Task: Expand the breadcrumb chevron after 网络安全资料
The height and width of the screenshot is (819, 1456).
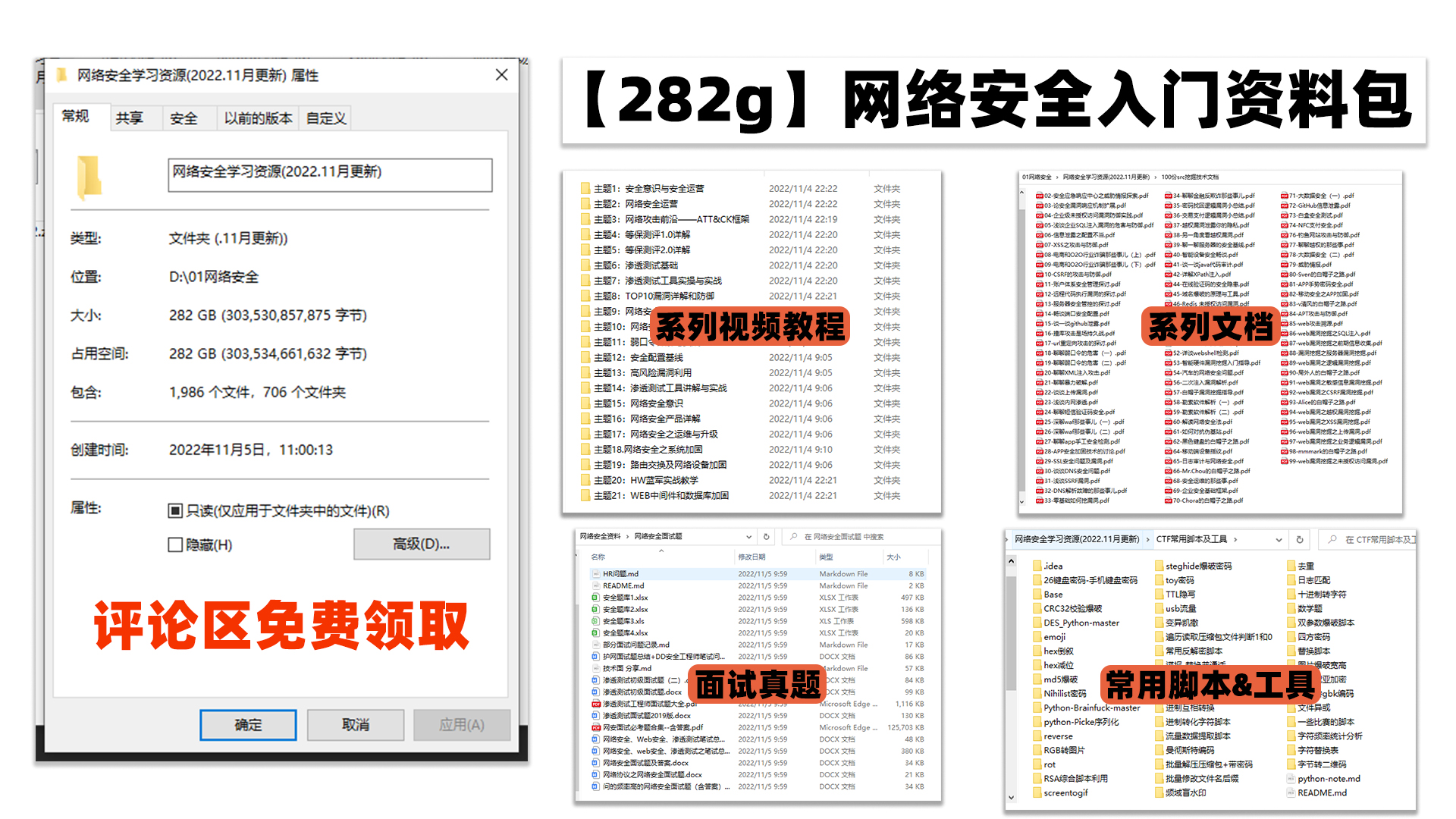Action: (627, 536)
